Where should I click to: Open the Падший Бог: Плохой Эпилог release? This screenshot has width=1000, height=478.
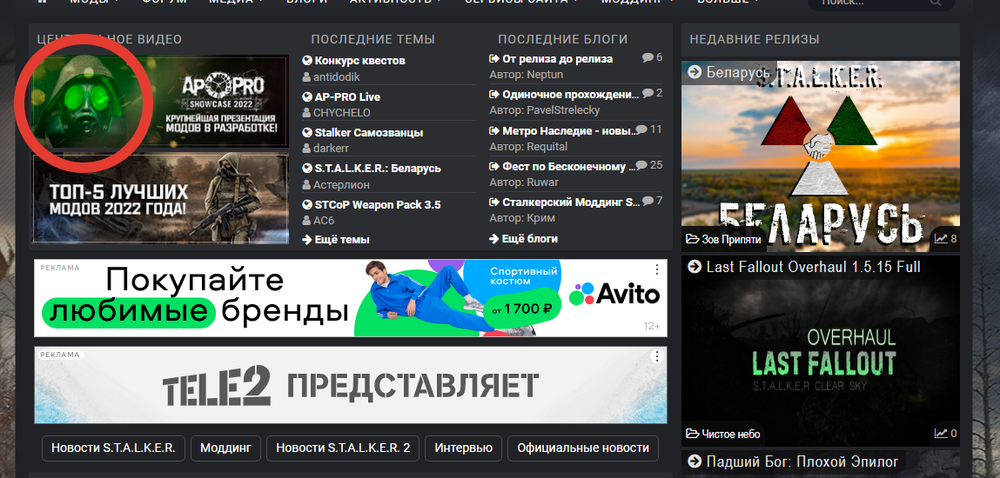(802, 461)
